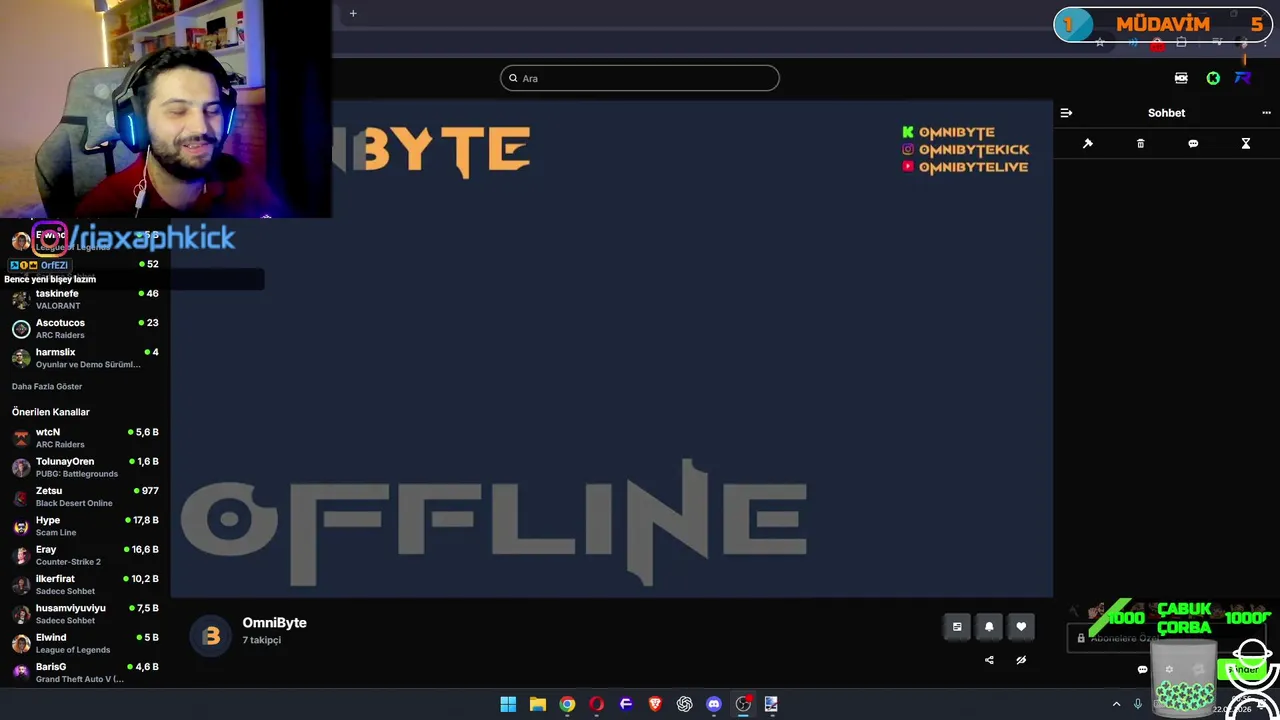Show hidden system tray icons
This screenshot has width=1280, height=720.
click(x=1116, y=704)
